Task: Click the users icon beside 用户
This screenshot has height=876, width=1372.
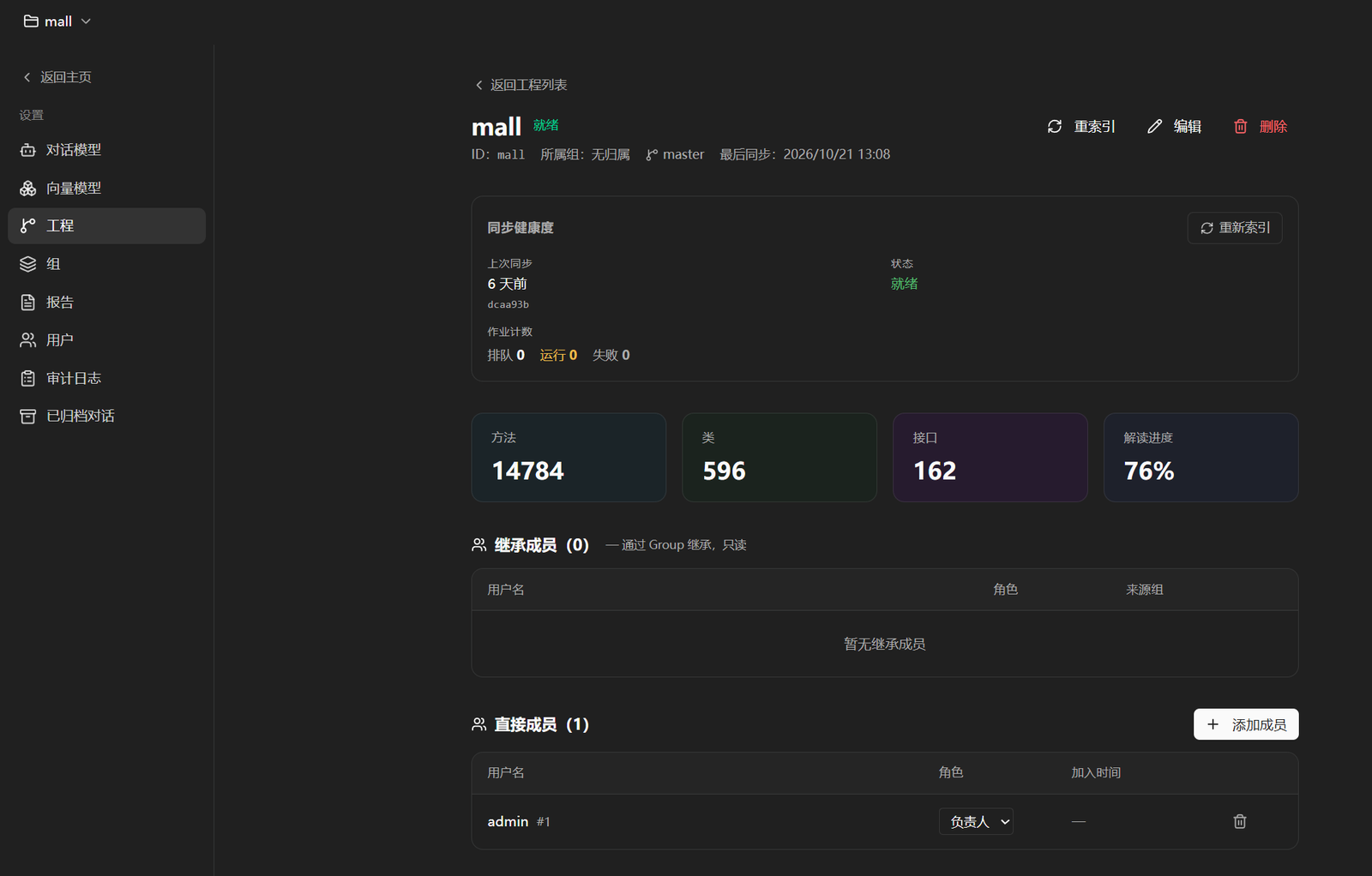Action: tap(28, 340)
